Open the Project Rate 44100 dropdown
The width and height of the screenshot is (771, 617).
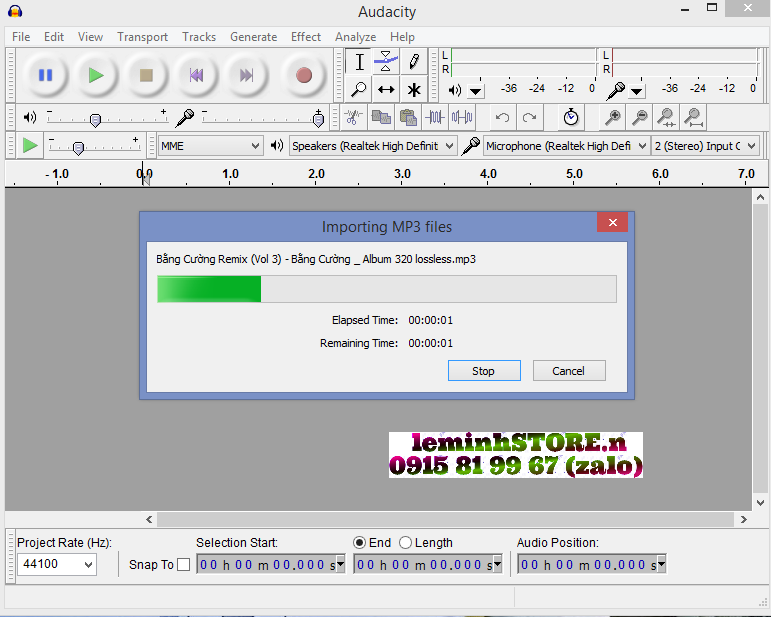pyautogui.click(x=57, y=564)
